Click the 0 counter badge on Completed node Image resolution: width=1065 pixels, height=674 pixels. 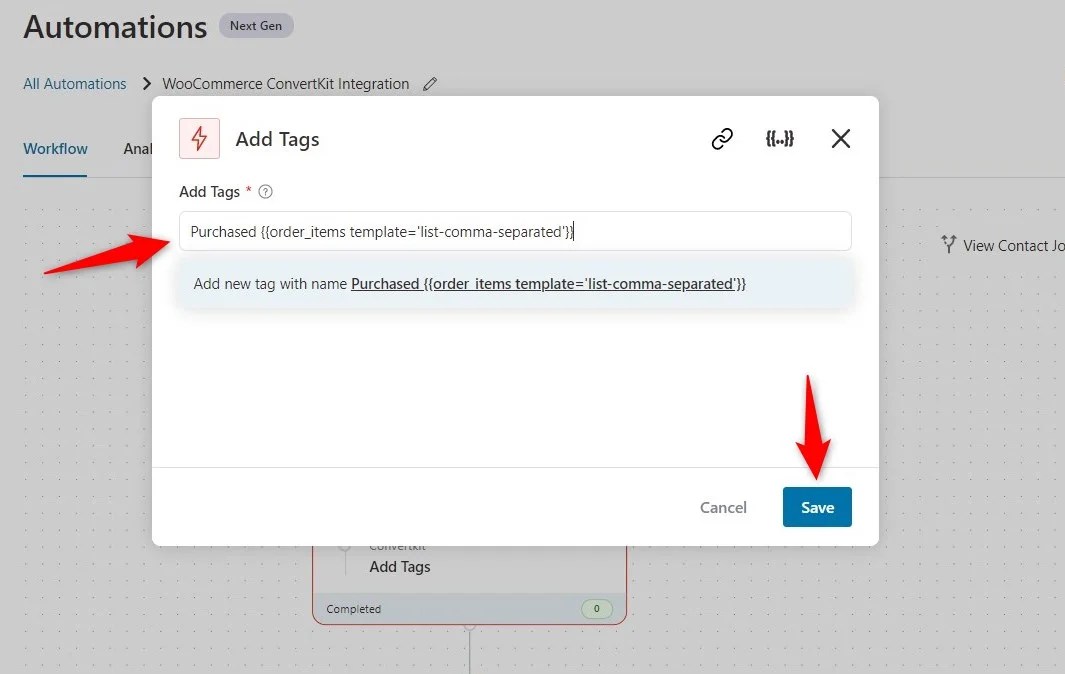[597, 608]
